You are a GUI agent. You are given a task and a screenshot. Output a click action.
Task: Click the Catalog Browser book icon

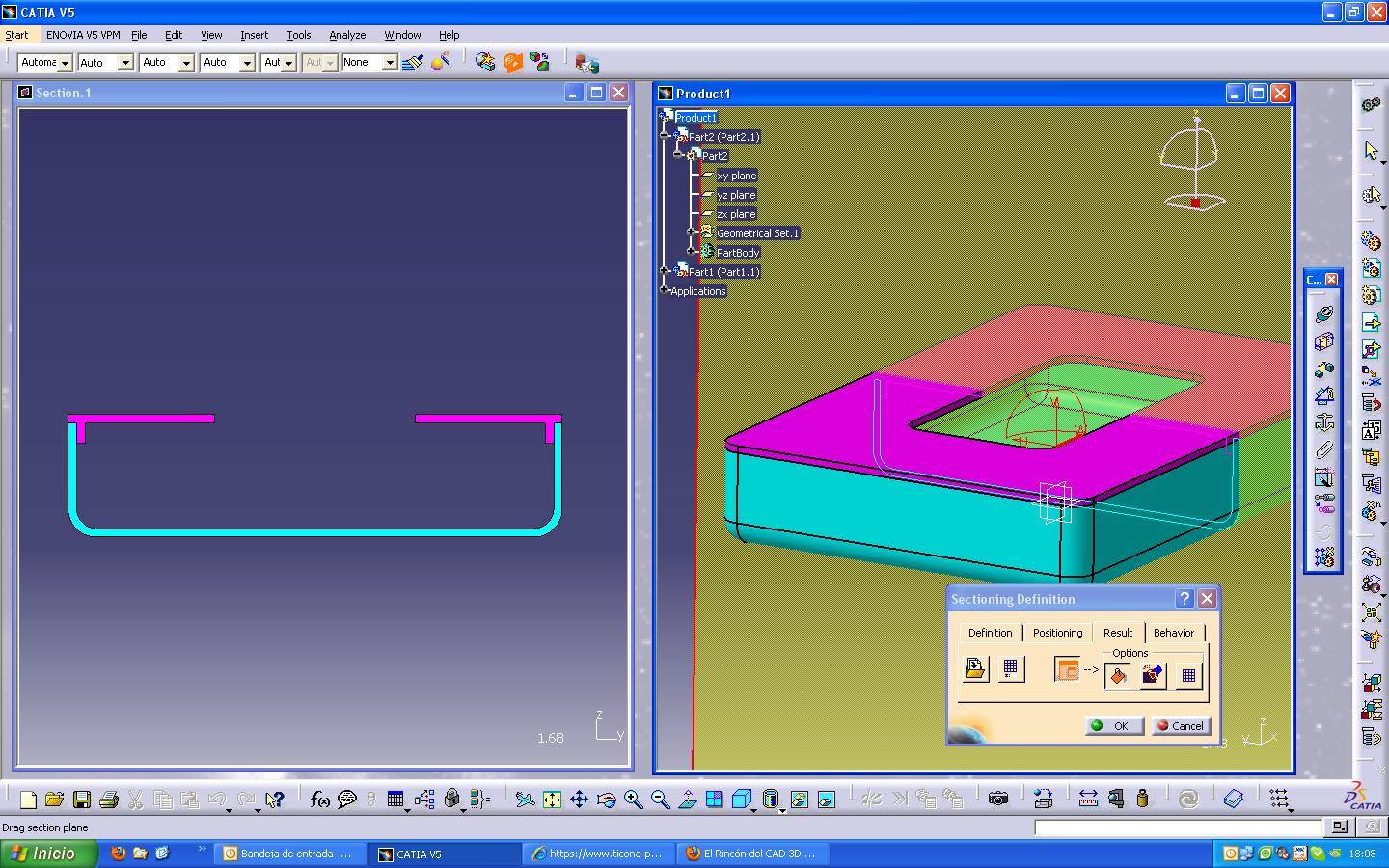point(1233,800)
